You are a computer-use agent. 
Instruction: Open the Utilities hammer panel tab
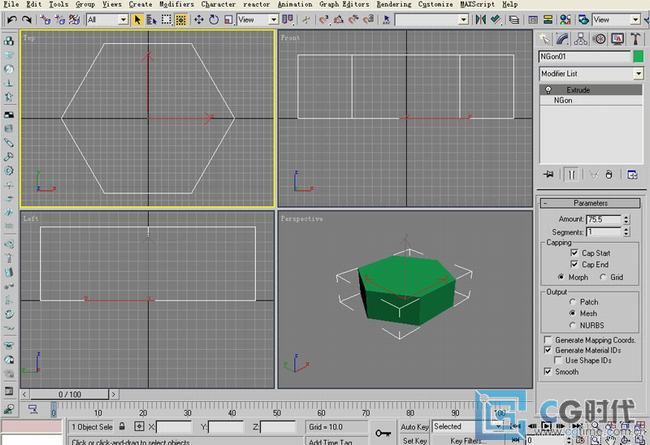[635, 39]
